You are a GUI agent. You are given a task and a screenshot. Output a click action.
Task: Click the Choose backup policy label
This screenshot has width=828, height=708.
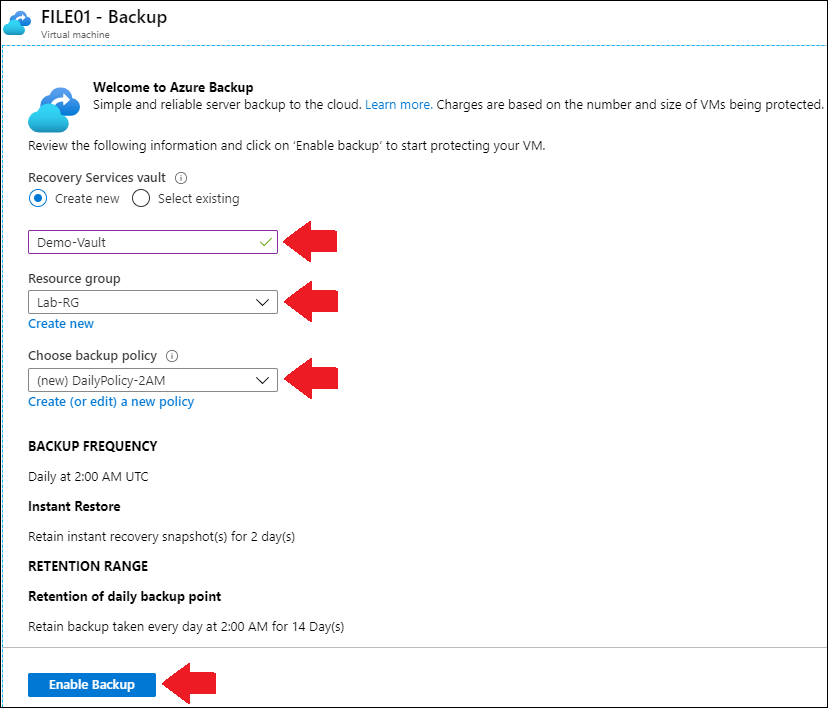coord(92,356)
